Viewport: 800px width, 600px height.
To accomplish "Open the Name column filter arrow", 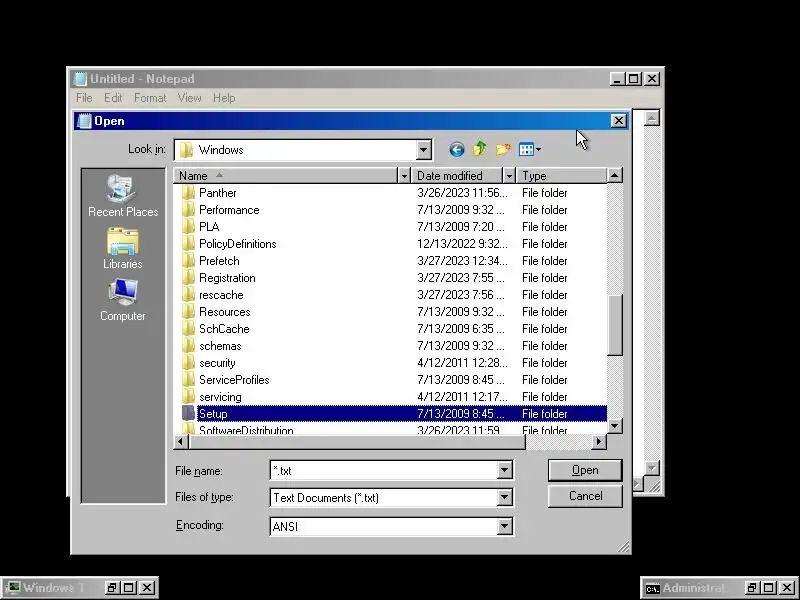I will tap(404, 176).
